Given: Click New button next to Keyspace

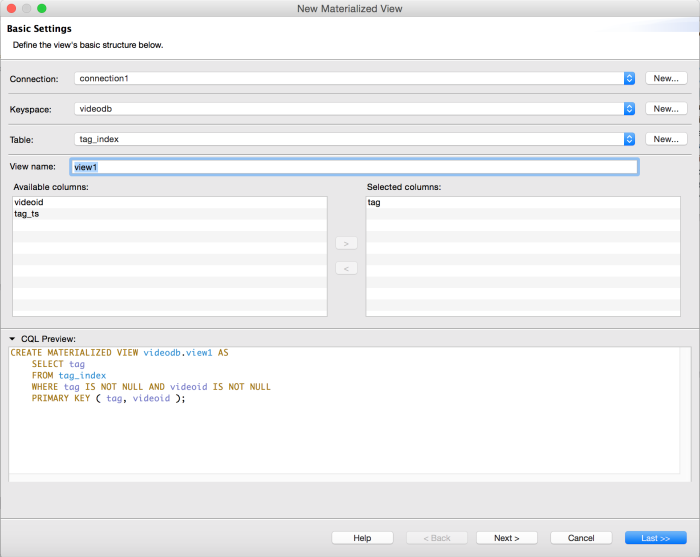Looking at the screenshot, I should (666, 108).
